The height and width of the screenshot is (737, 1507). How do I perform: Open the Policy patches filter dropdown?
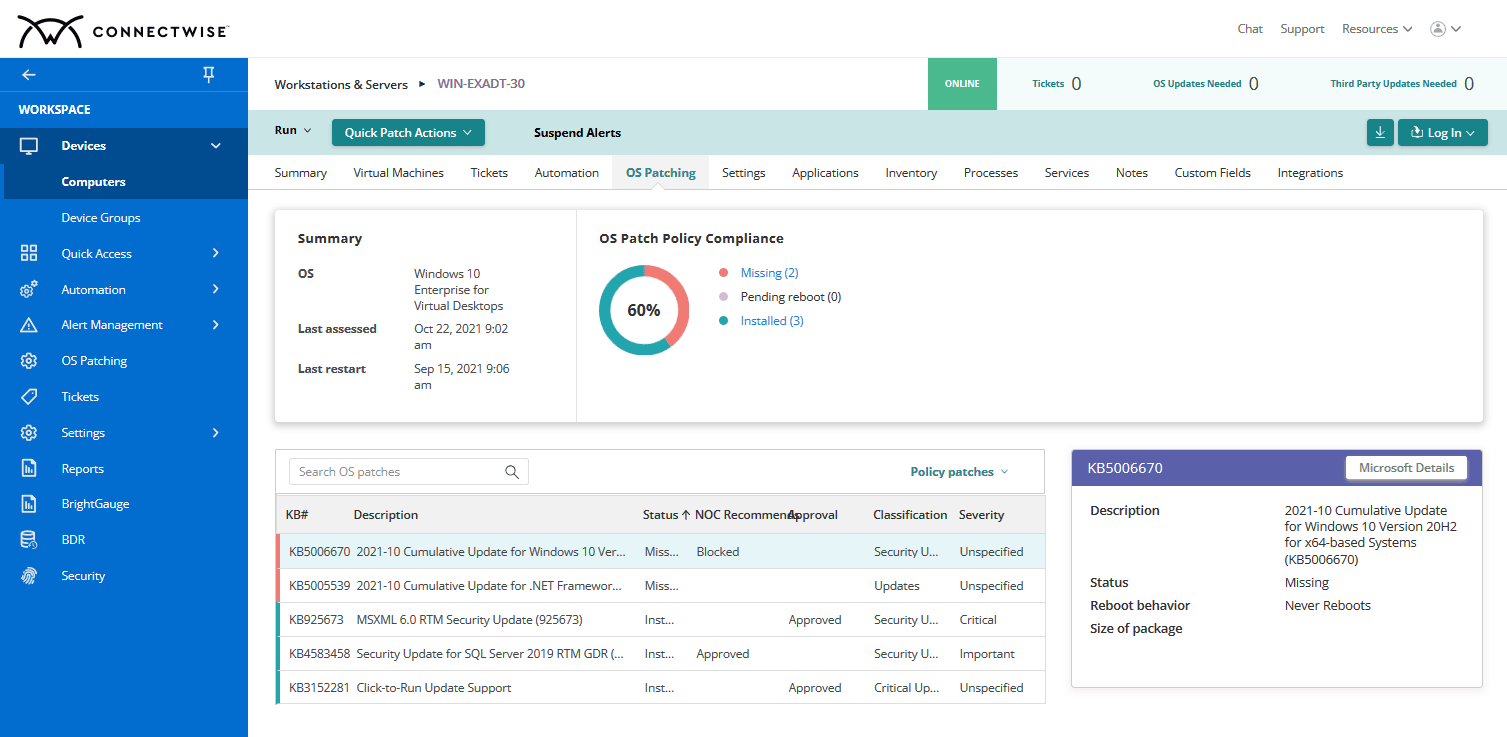(958, 471)
